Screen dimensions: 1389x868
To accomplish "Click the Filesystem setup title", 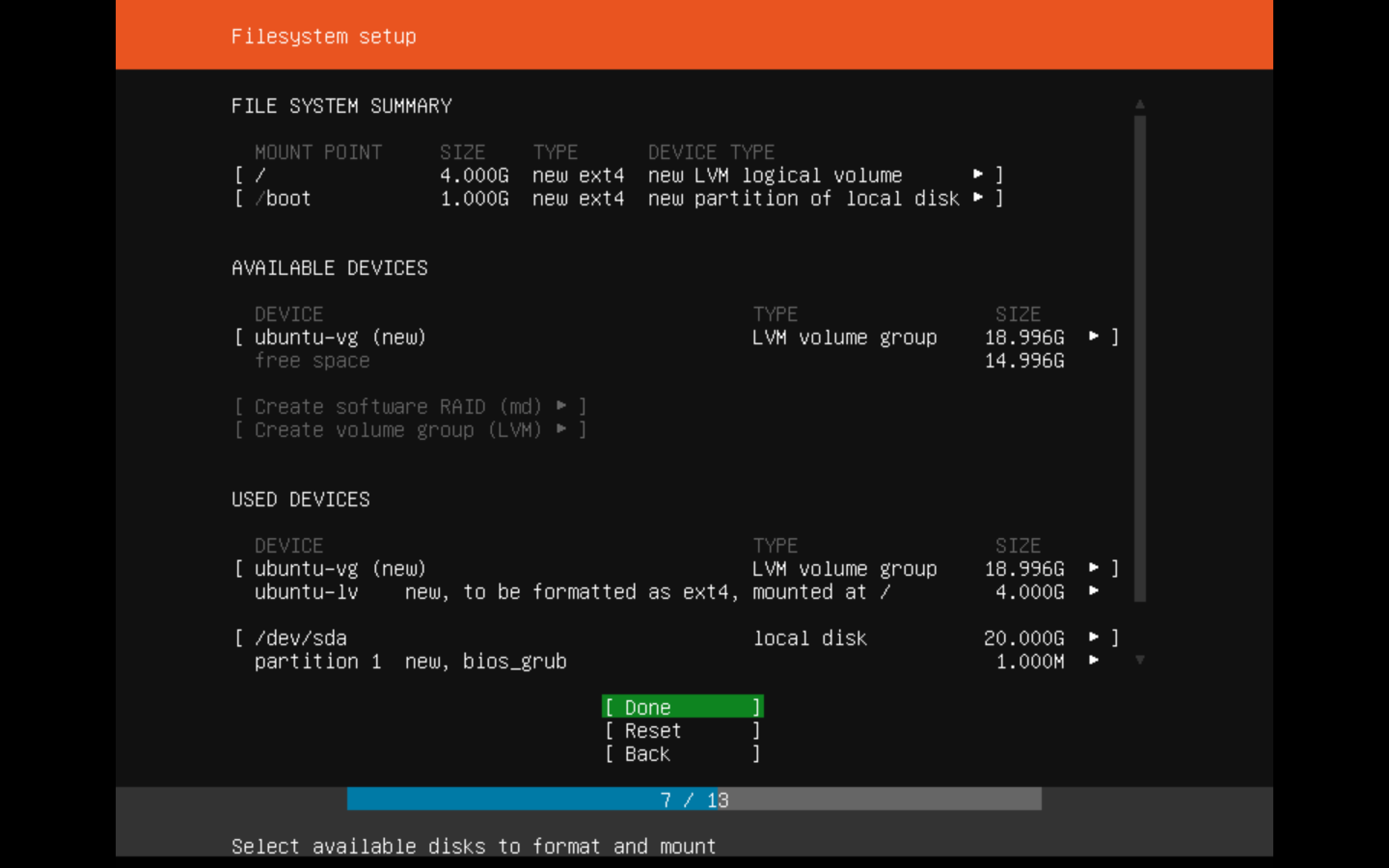I will coord(324,36).
